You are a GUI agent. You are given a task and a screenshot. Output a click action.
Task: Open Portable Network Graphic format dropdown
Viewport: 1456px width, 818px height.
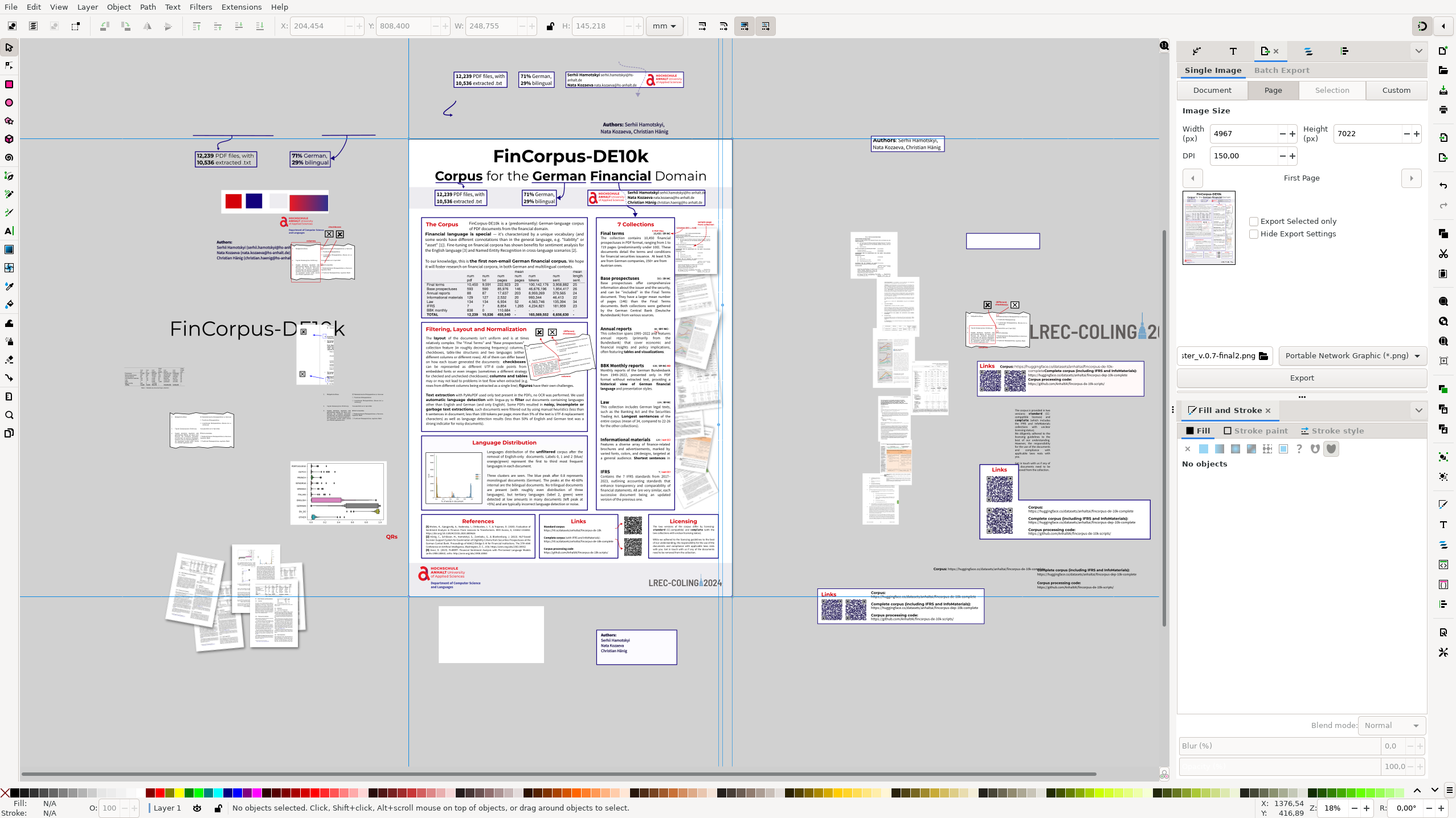point(1352,355)
